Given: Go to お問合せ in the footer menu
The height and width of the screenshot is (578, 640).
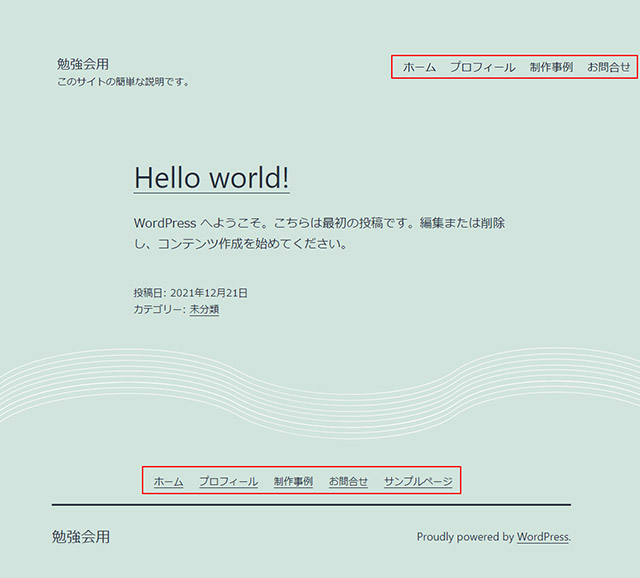Looking at the screenshot, I should coord(348,482).
